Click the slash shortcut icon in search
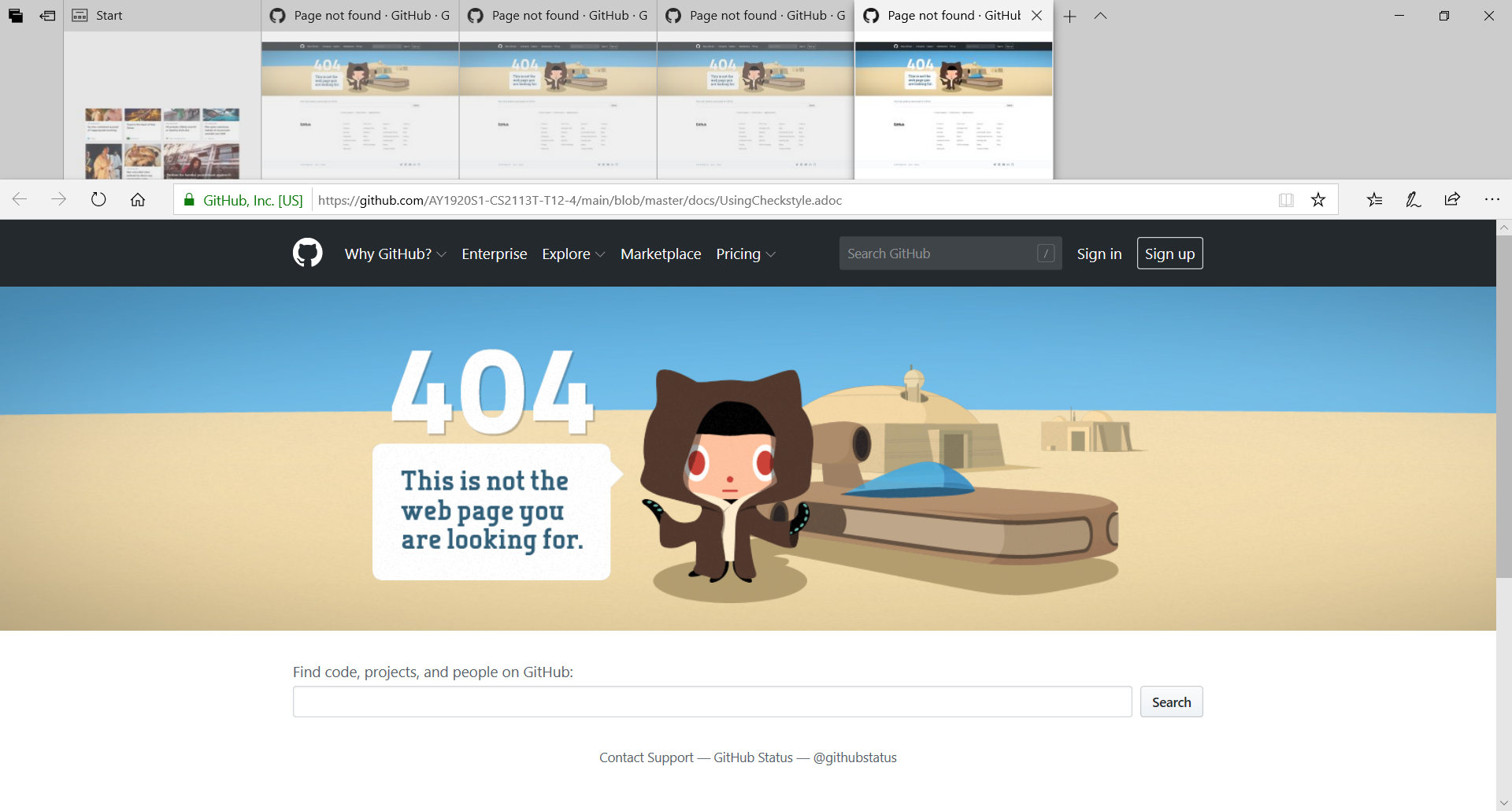 1046,254
